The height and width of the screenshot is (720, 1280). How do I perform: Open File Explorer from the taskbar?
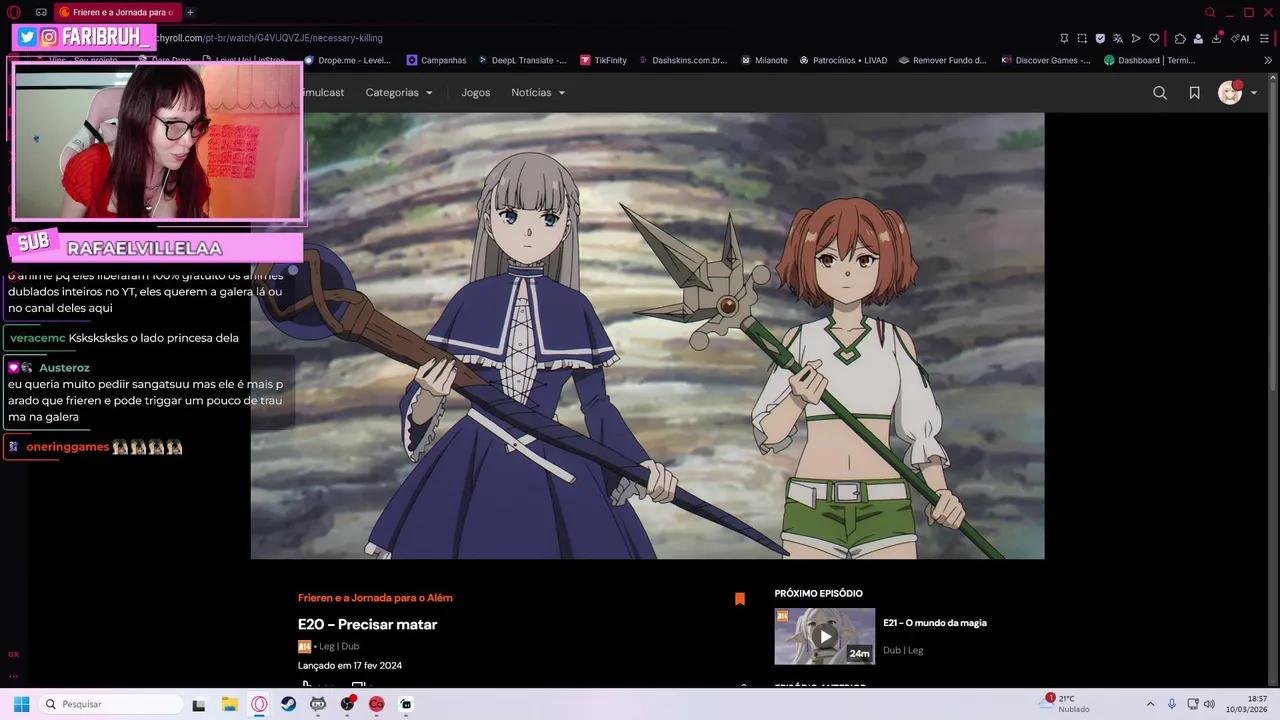point(230,704)
